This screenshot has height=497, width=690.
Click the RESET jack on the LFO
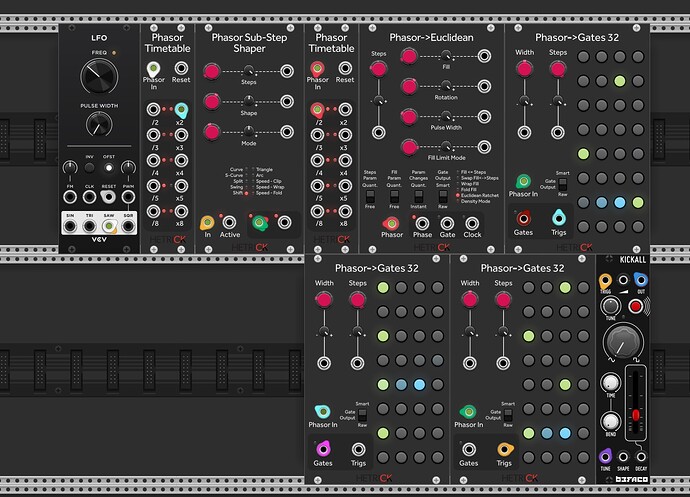(x=108, y=197)
